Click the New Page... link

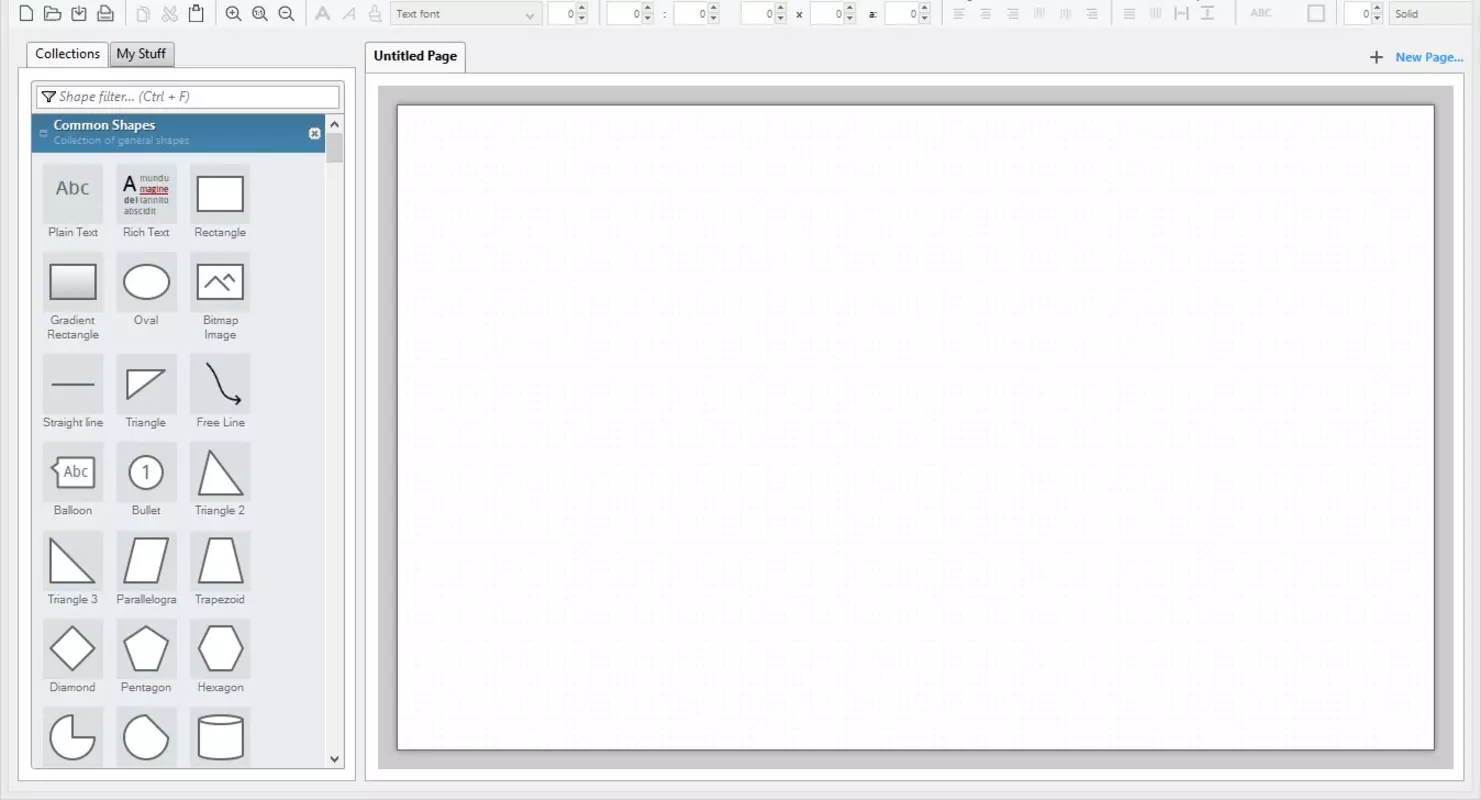point(1429,57)
